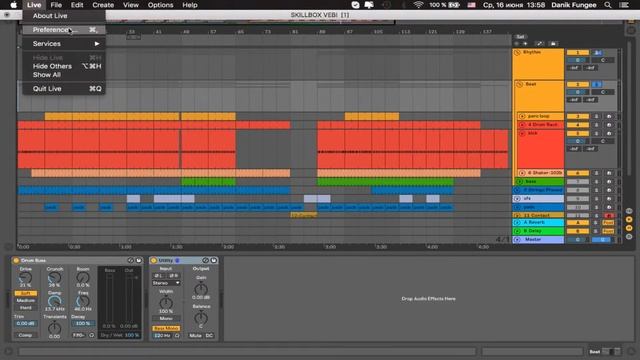Viewport: 640px width, 360px height.
Task: Choose Hide Others
Action: pos(64,66)
